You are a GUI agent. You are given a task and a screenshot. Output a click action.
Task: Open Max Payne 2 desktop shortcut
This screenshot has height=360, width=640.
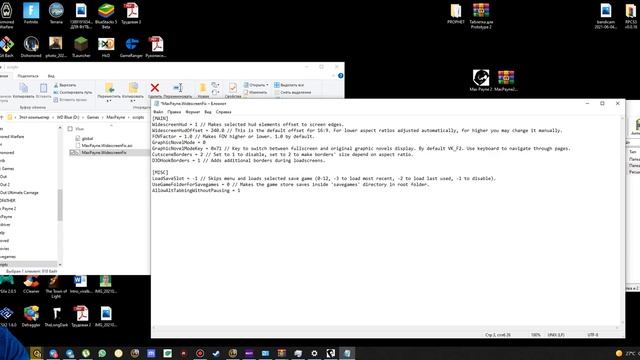[481, 80]
